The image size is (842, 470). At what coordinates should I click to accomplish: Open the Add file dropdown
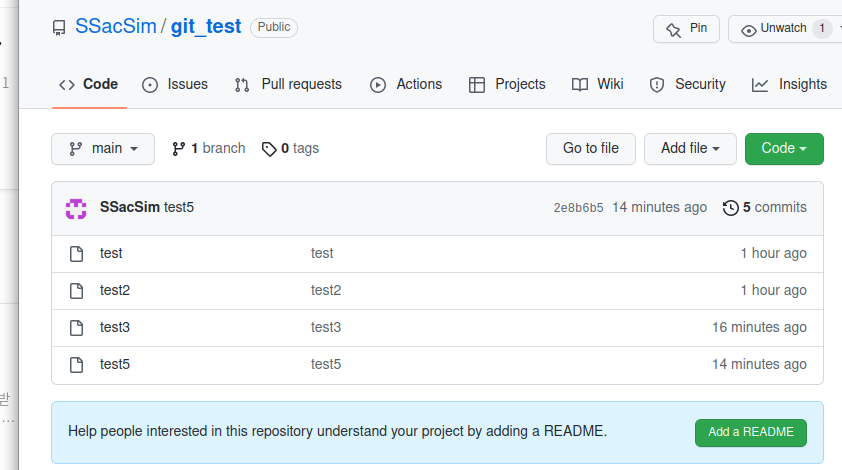coord(690,148)
